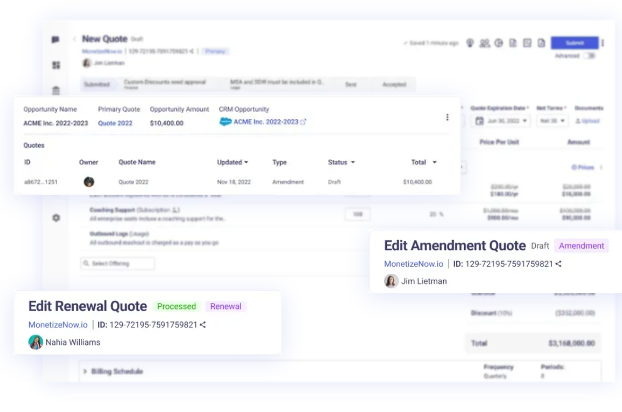This screenshot has width=622, height=412.
Task: Click the Nov 18, 2022 updated date
Action: point(234,182)
